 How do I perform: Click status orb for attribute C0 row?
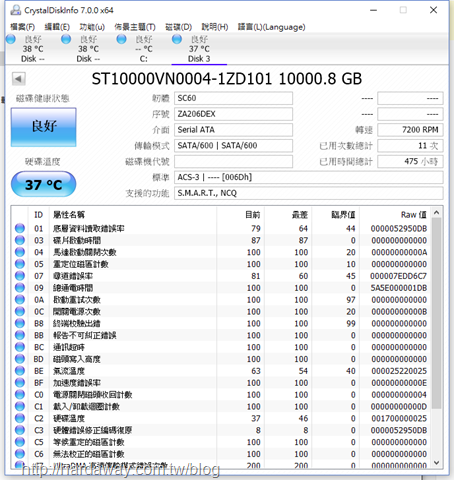[x=20, y=395]
